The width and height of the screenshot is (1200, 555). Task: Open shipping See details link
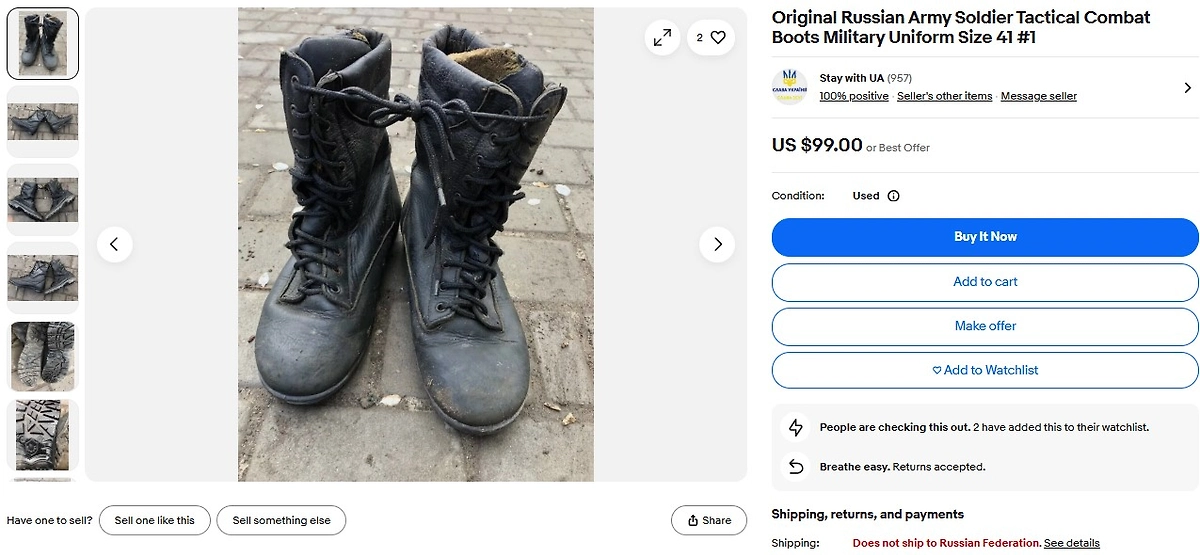[1071, 543]
